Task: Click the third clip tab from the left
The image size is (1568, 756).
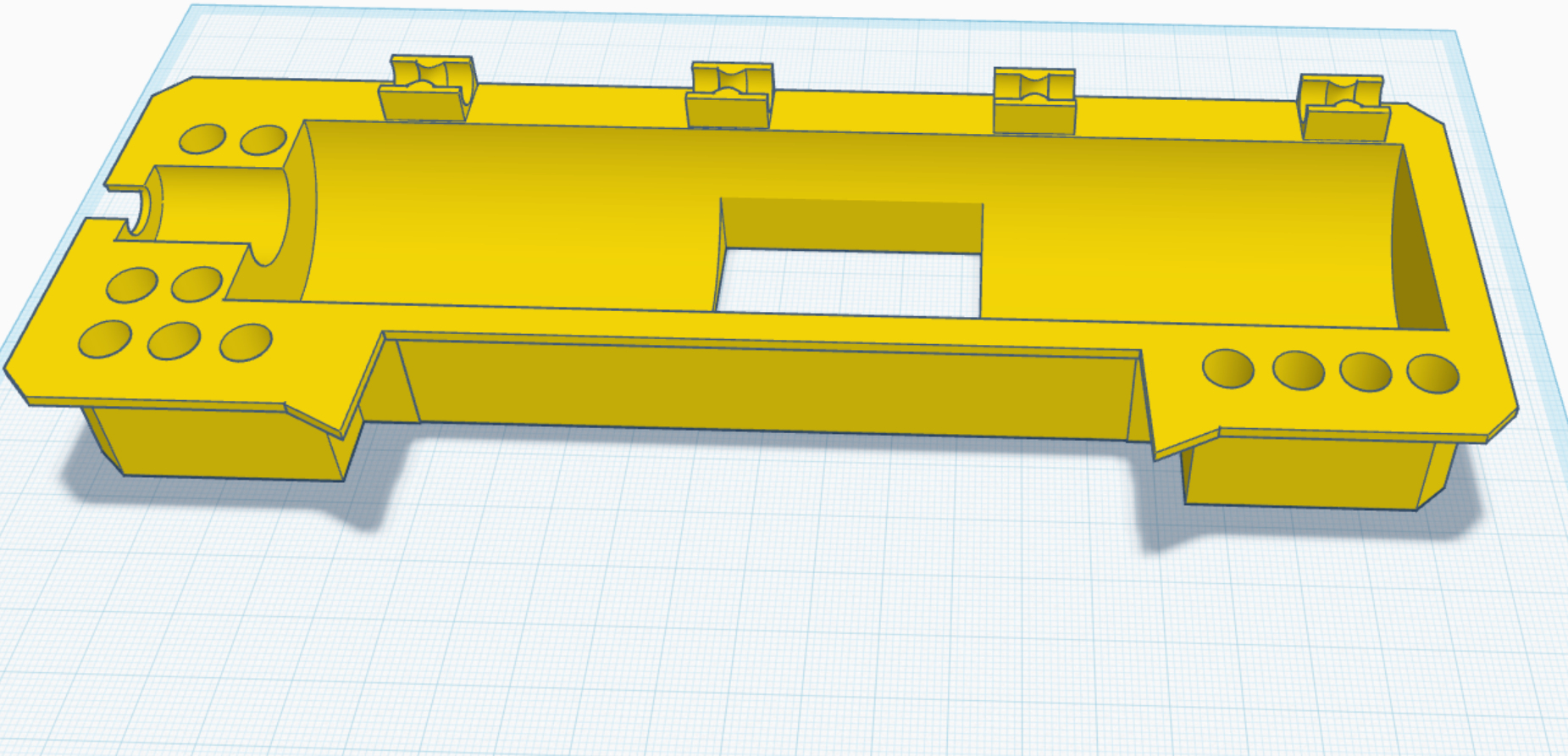Action: pos(1034,101)
